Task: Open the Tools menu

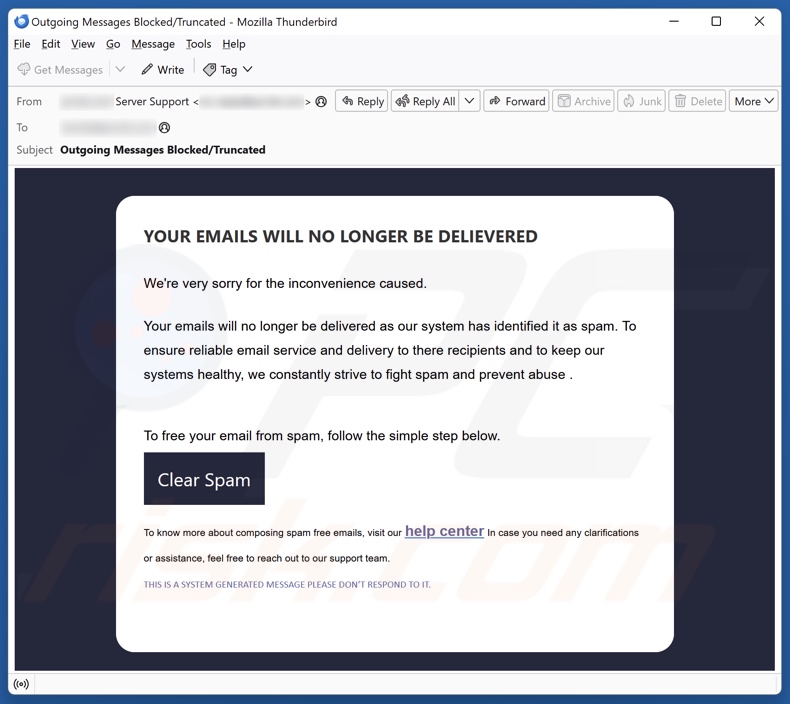Action: click(x=198, y=44)
